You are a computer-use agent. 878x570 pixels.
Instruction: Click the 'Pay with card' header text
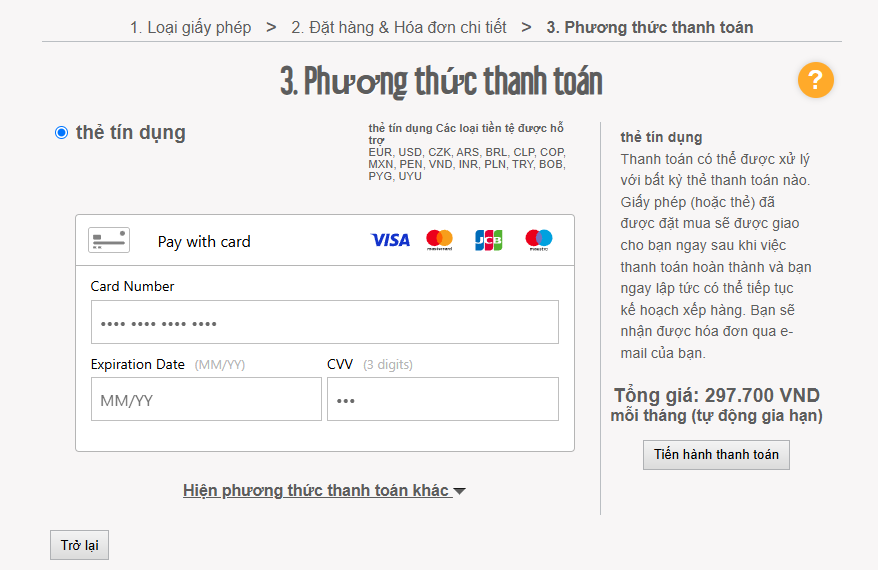click(204, 241)
